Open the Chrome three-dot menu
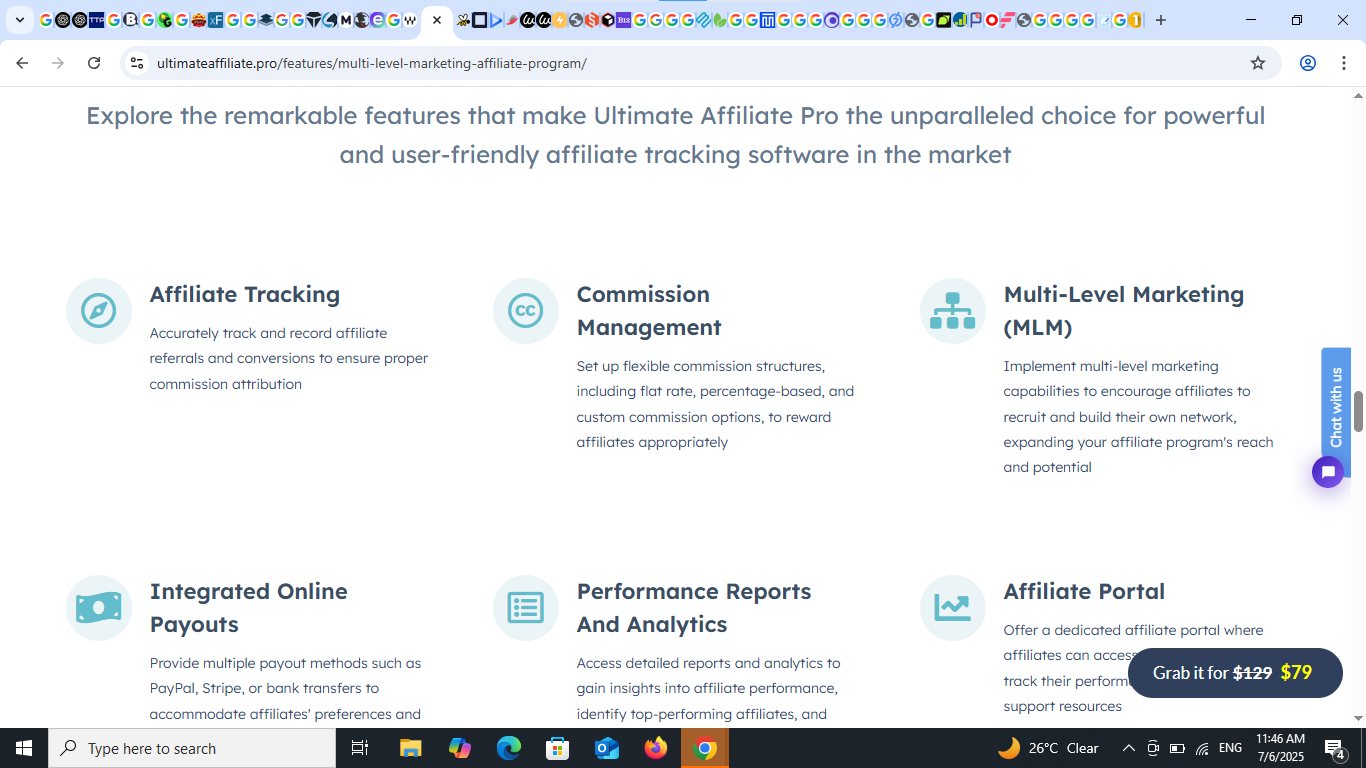The image size is (1366, 768). click(1344, 63)
